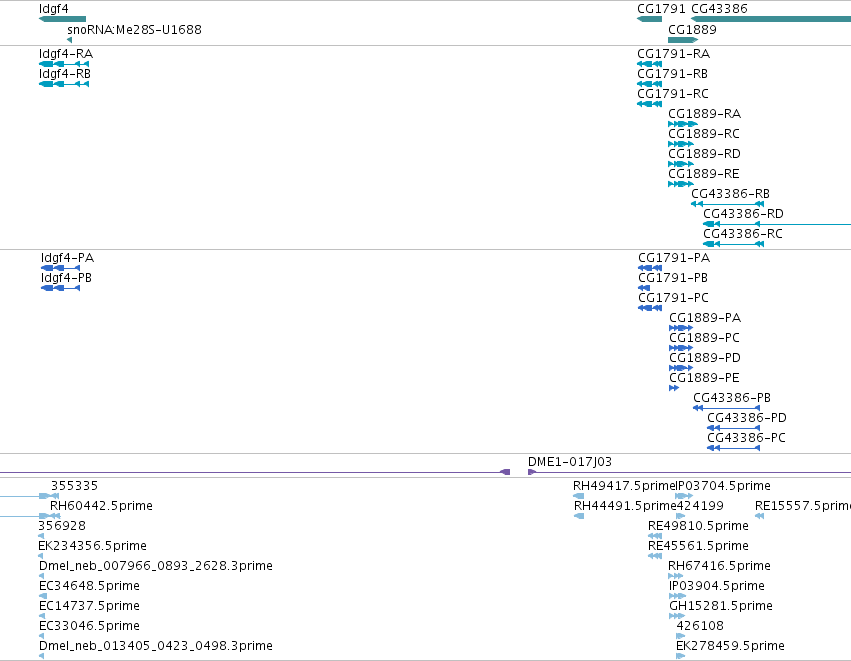Open EST EC14737.5prime
The image size is (851, 661).
90,606
